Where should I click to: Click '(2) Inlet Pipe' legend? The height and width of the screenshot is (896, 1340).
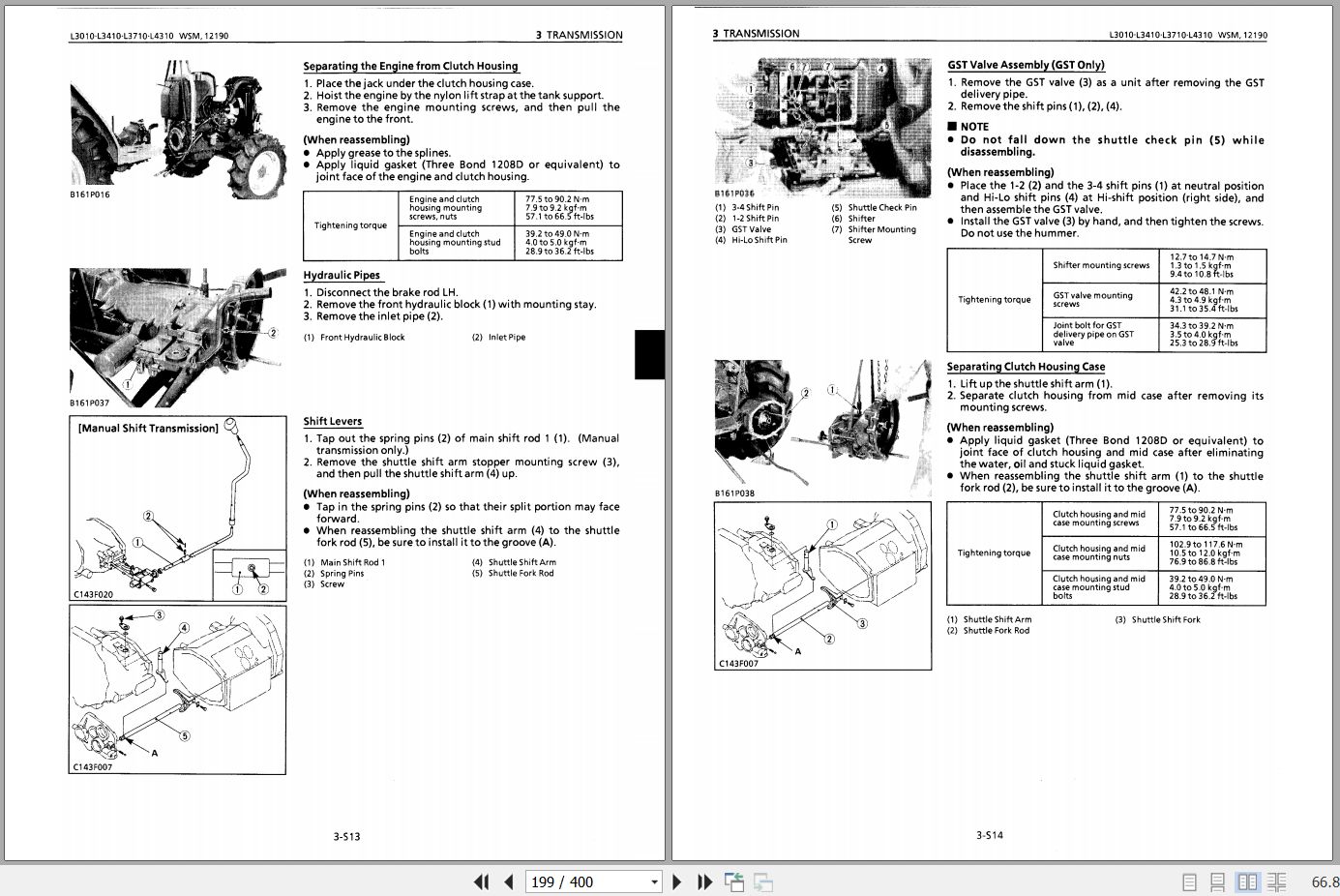point(499,338)
